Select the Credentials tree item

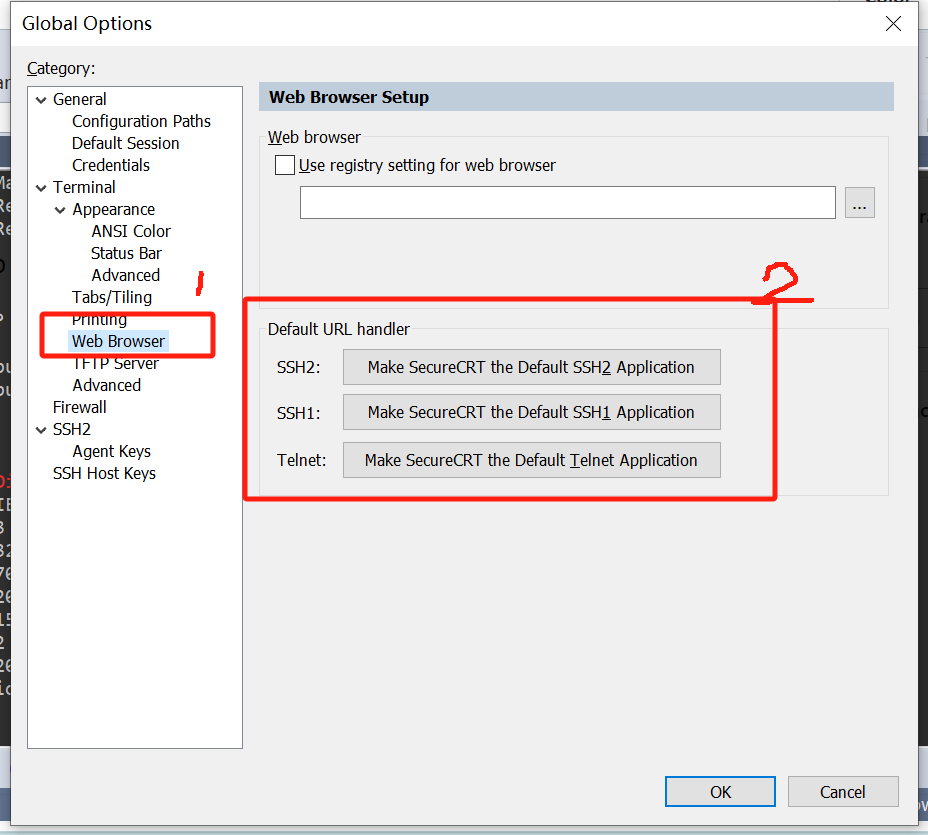tap(110, 165)
